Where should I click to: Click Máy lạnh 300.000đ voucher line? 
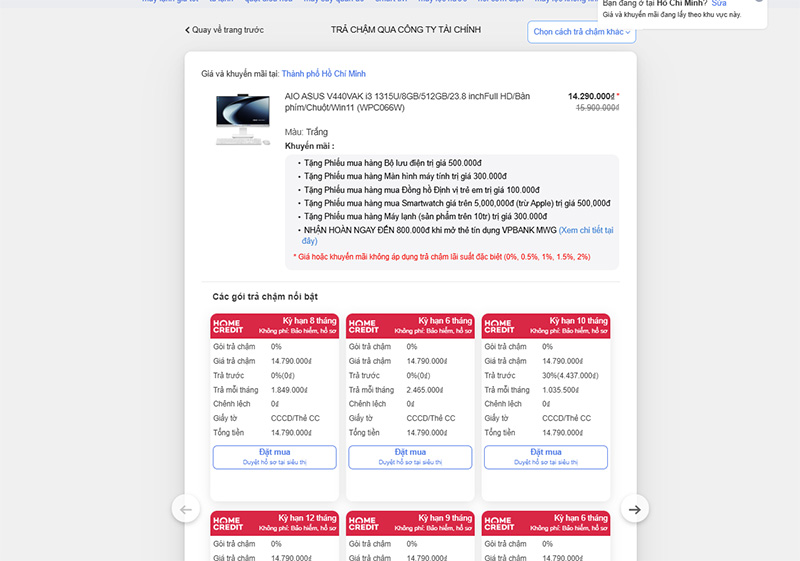(425, 217)
